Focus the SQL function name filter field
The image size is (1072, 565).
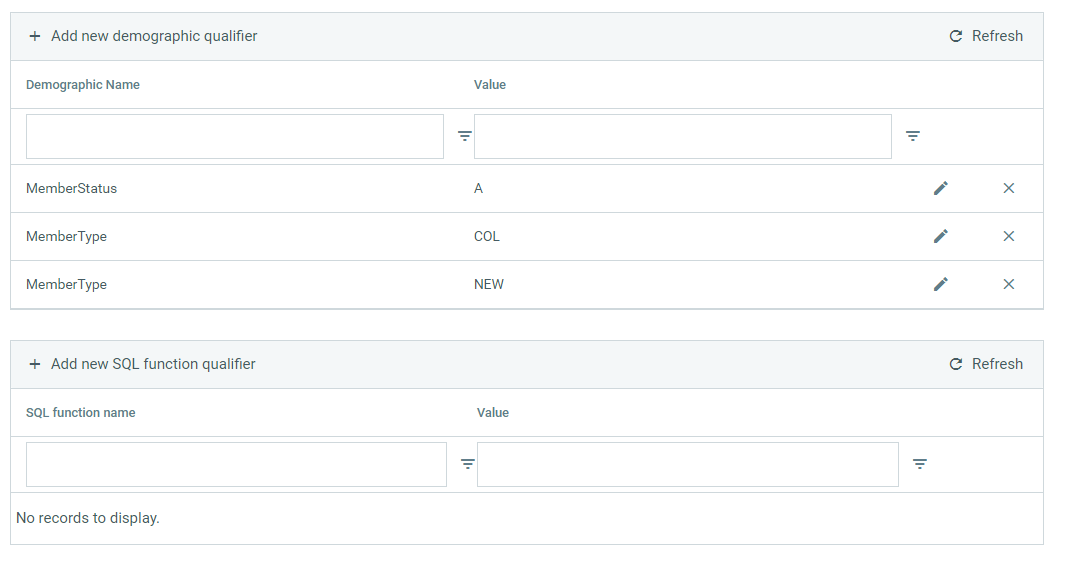(236, 464)
